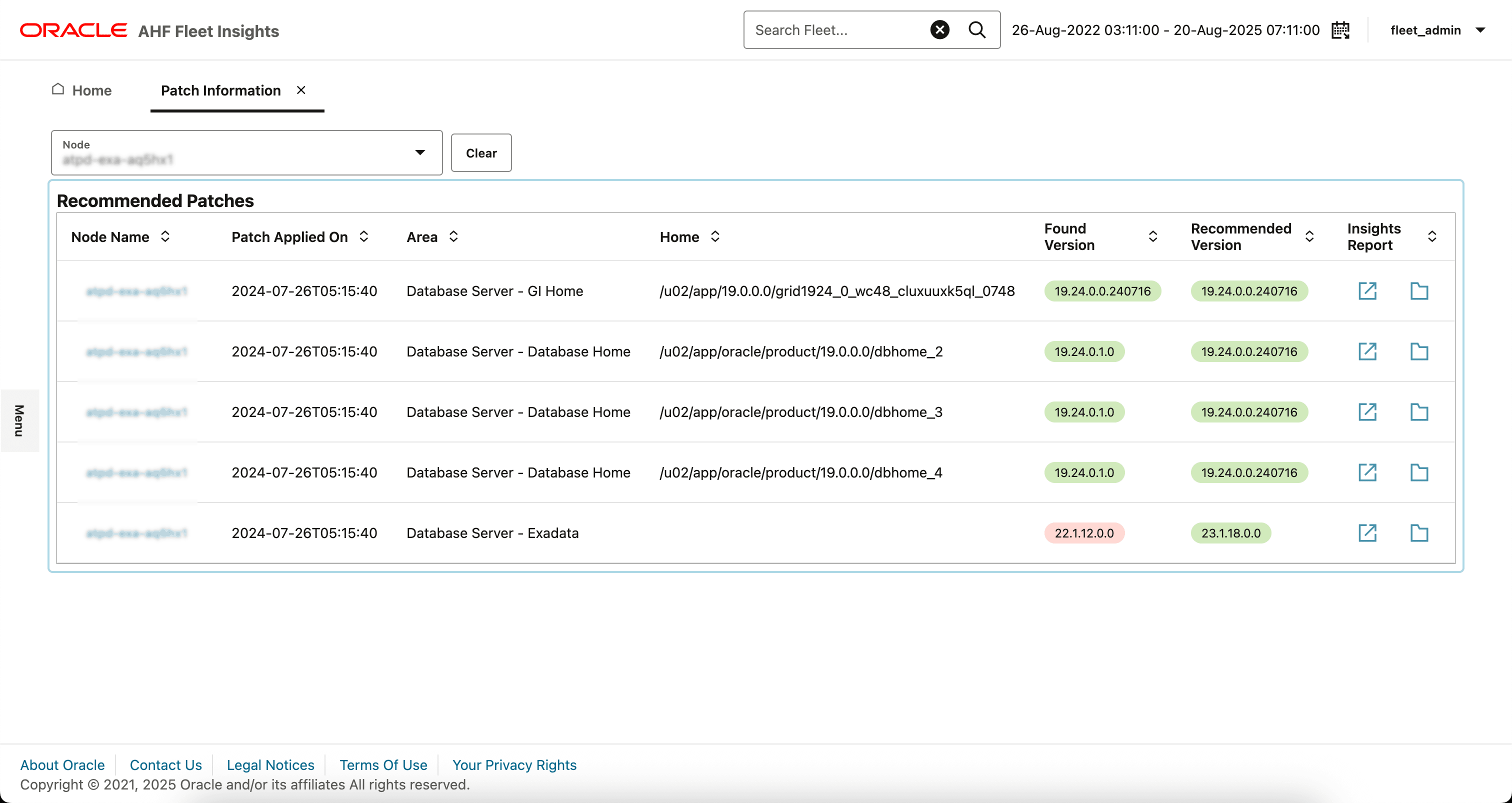This screenshot has width=1512, height=803.
Task: Open Insights Report for the GI Home row
Action: click(1367, 290)
